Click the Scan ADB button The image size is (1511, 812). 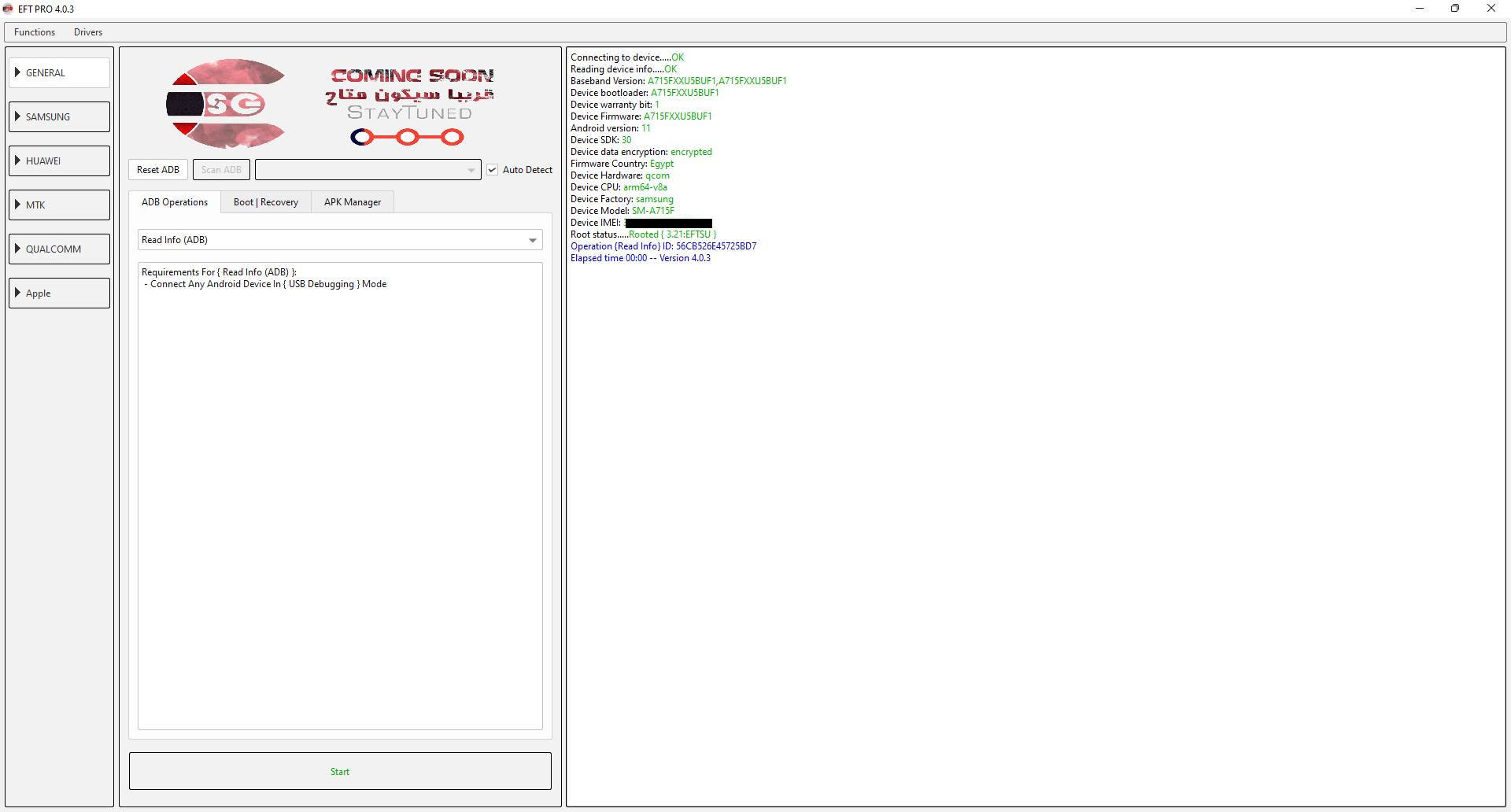point(221,170)
